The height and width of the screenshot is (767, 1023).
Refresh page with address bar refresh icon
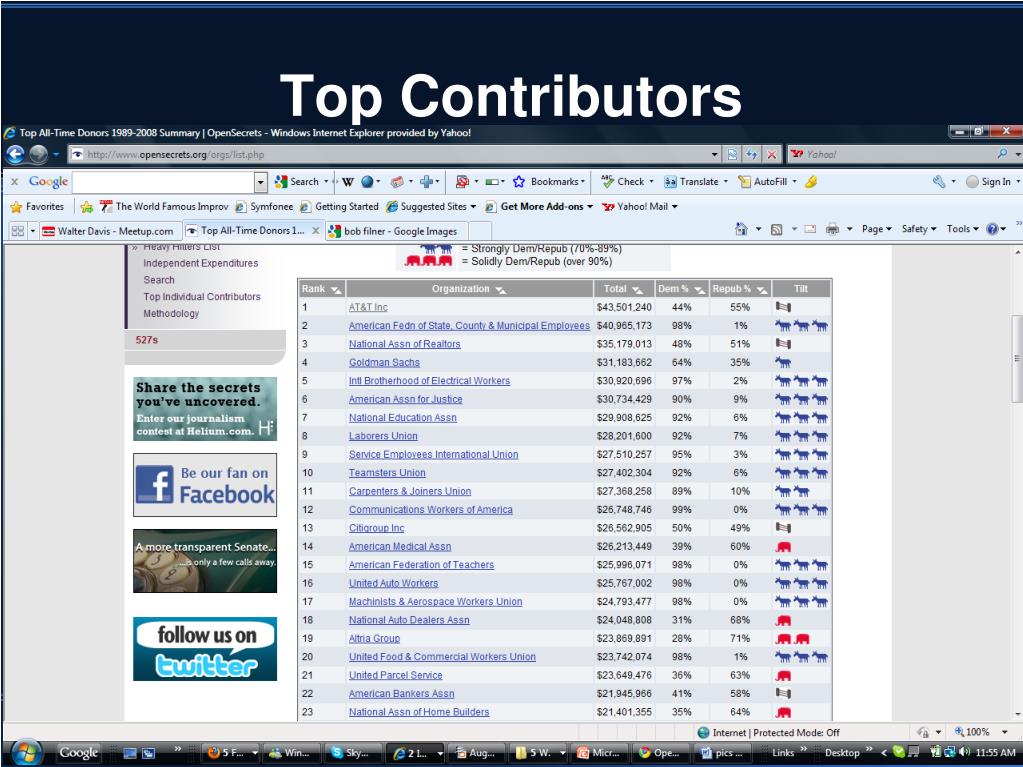(752, 155)
